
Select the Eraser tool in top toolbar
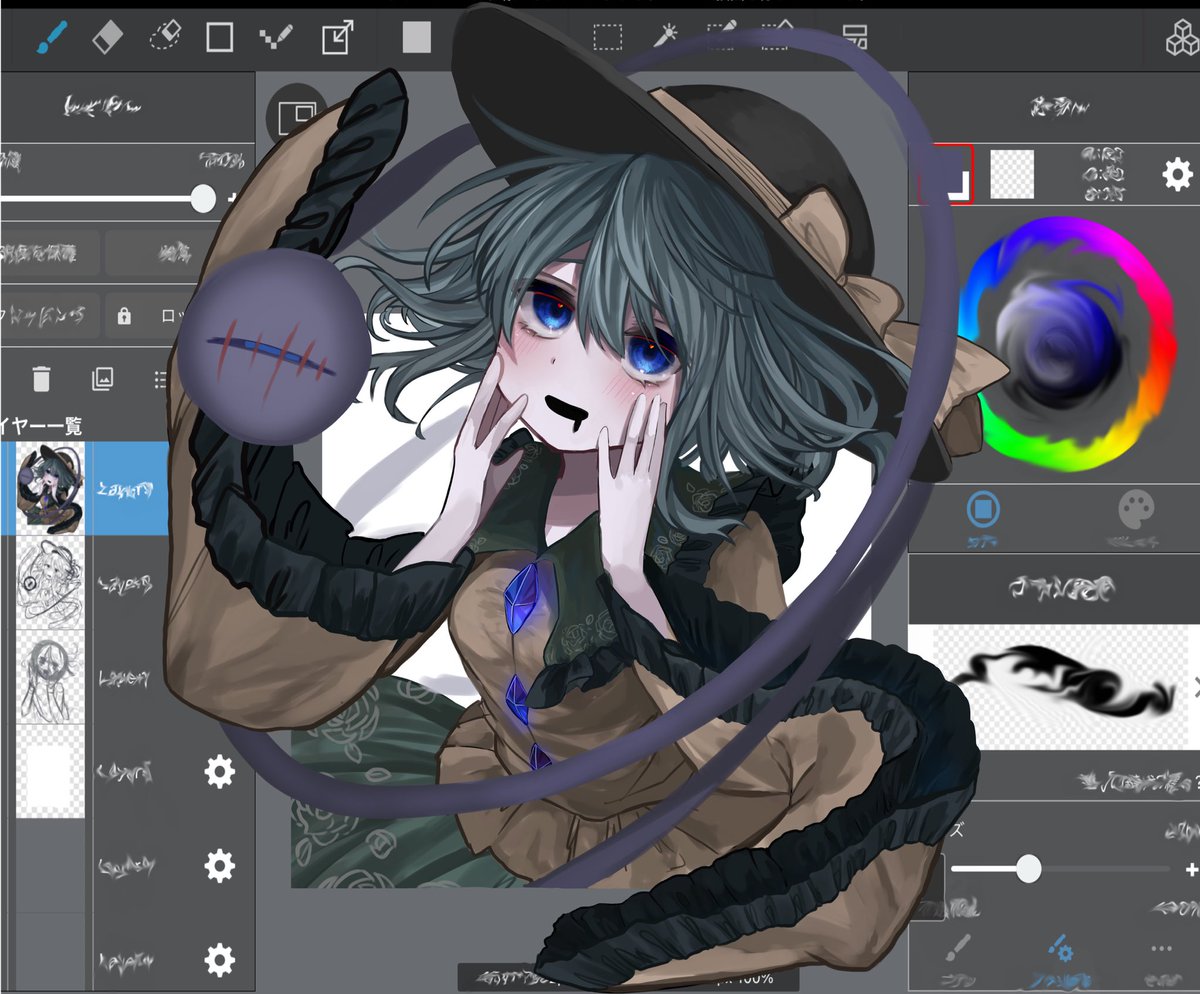106,38
